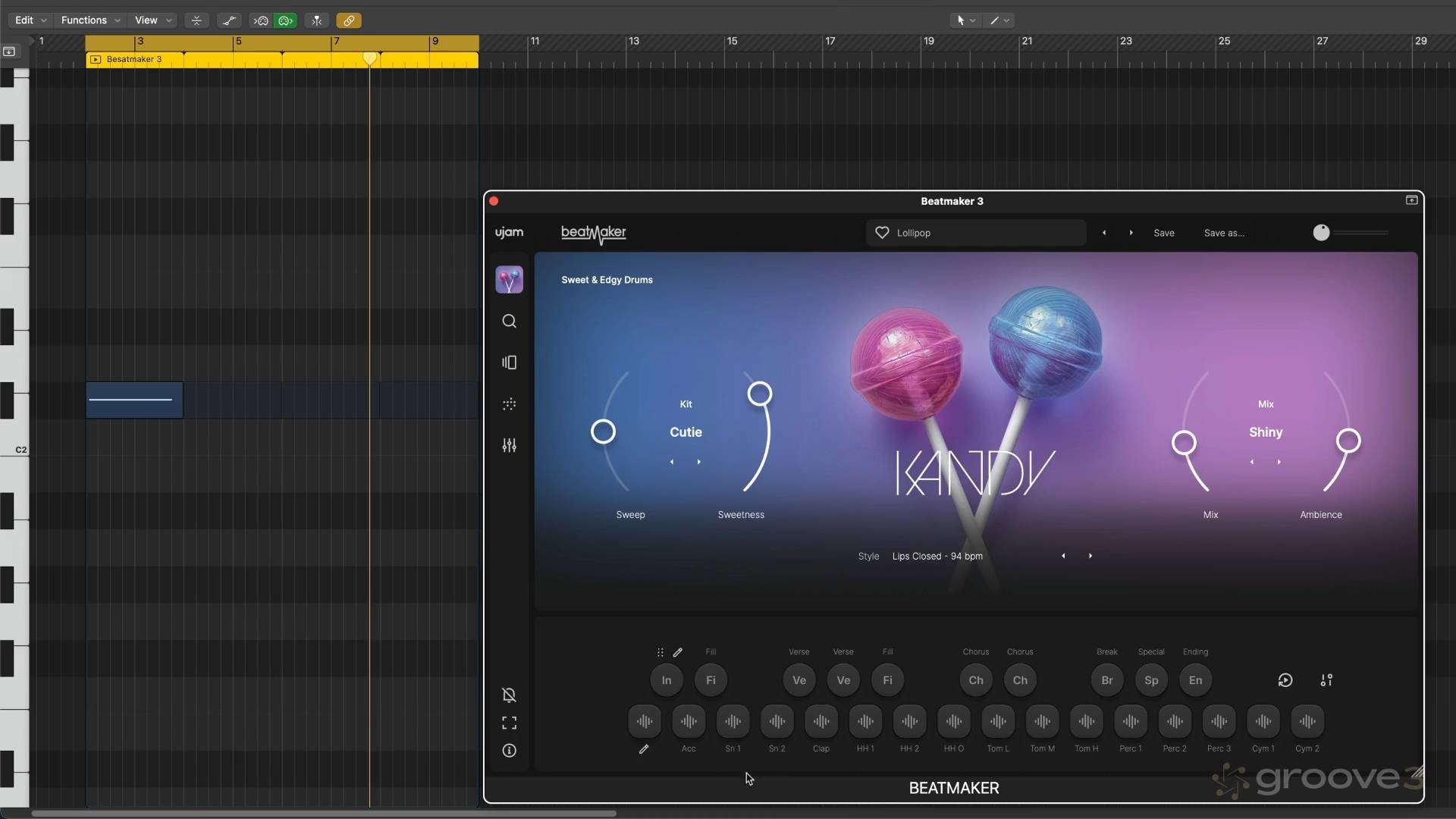Save the current Beatmaker preset
The height and width of the screenshot is (819, 1456).
pos(1164,233)
